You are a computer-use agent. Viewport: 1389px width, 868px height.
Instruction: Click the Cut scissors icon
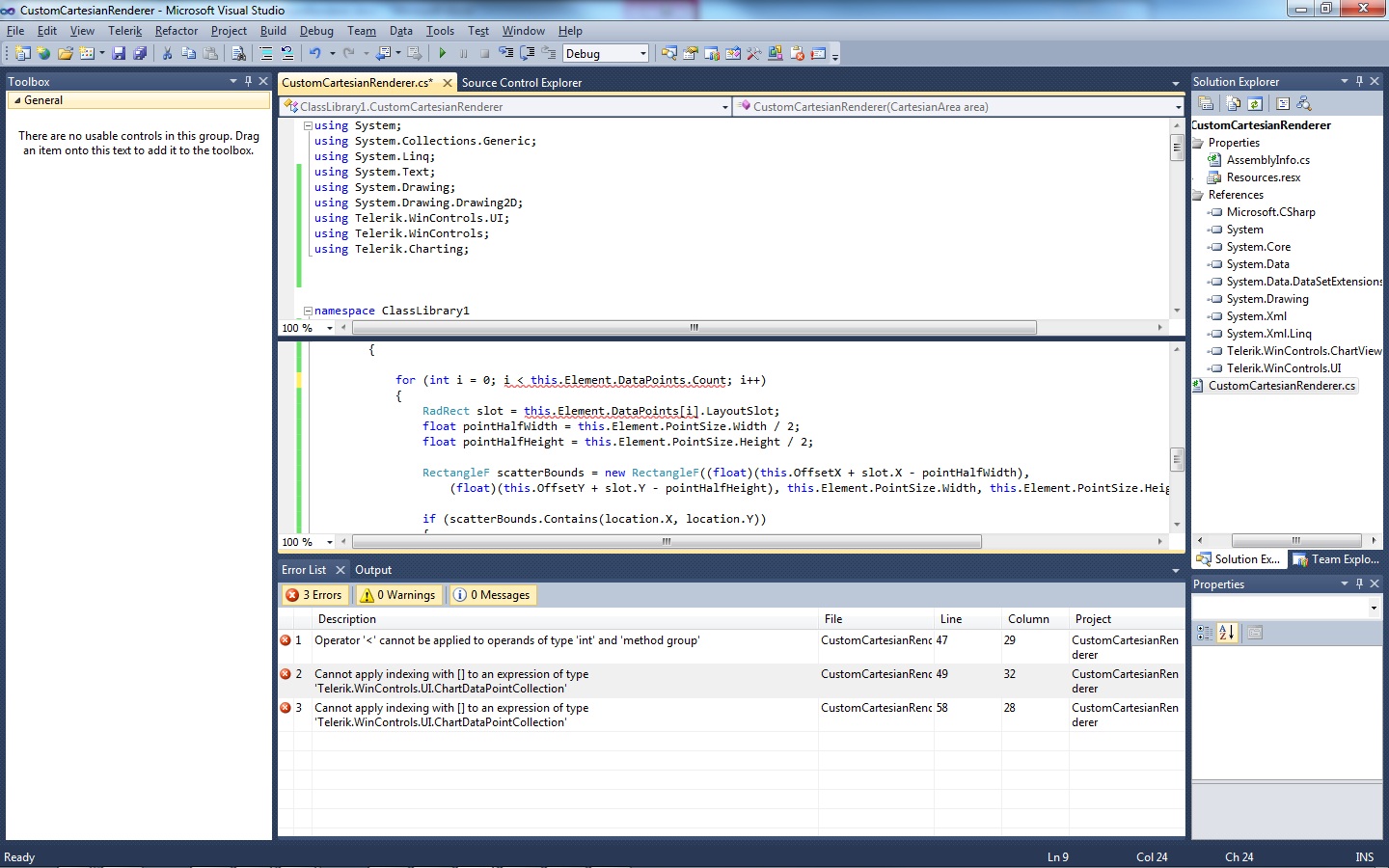click(168, 54)
